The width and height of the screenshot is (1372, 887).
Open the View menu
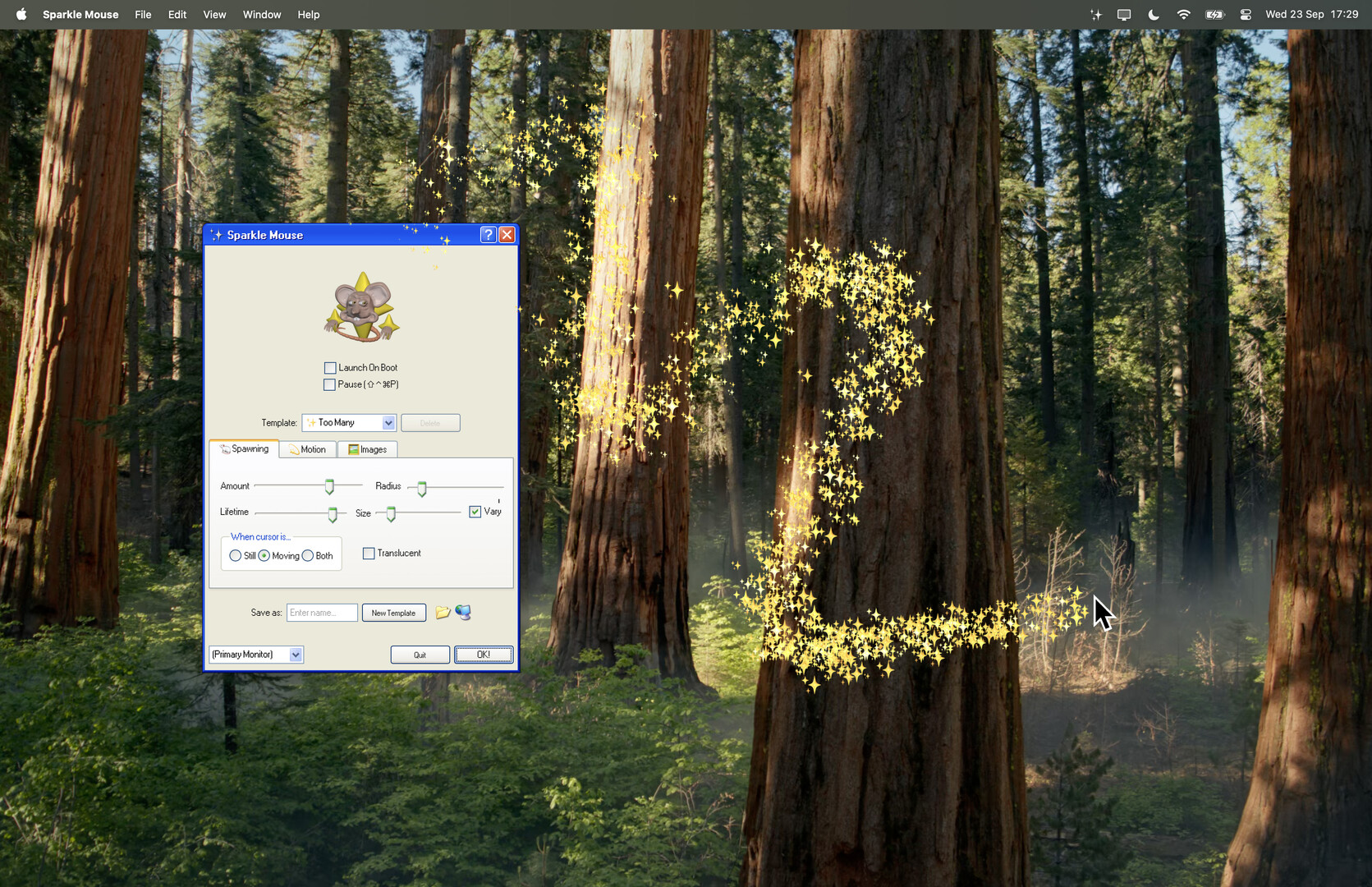tap(214, 14)
